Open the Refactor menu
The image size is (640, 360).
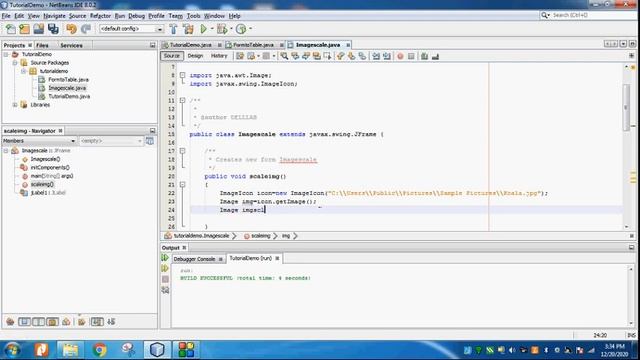click(x=100, y=16)
